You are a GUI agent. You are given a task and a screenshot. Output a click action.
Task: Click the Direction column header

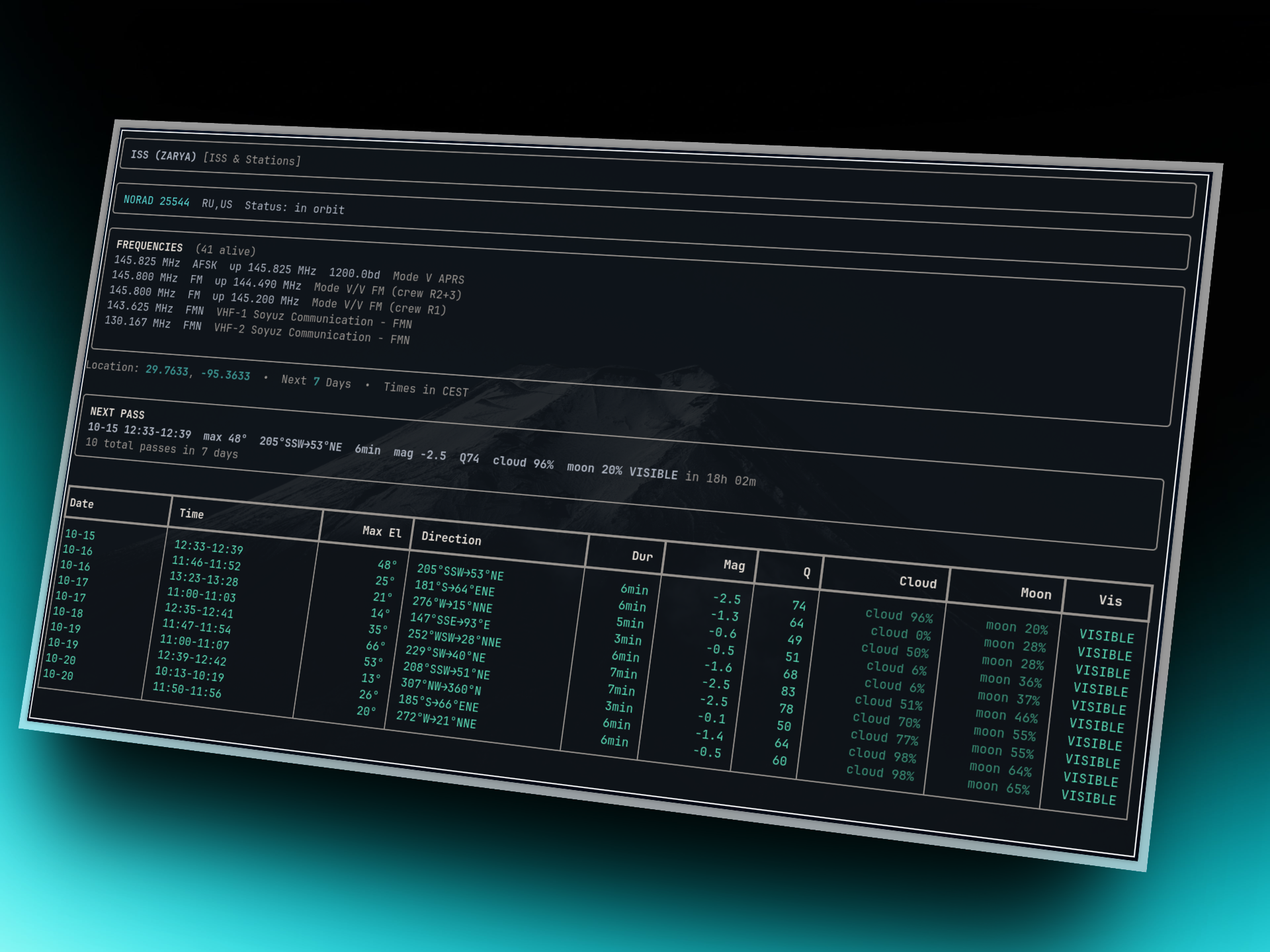point(451,538)
